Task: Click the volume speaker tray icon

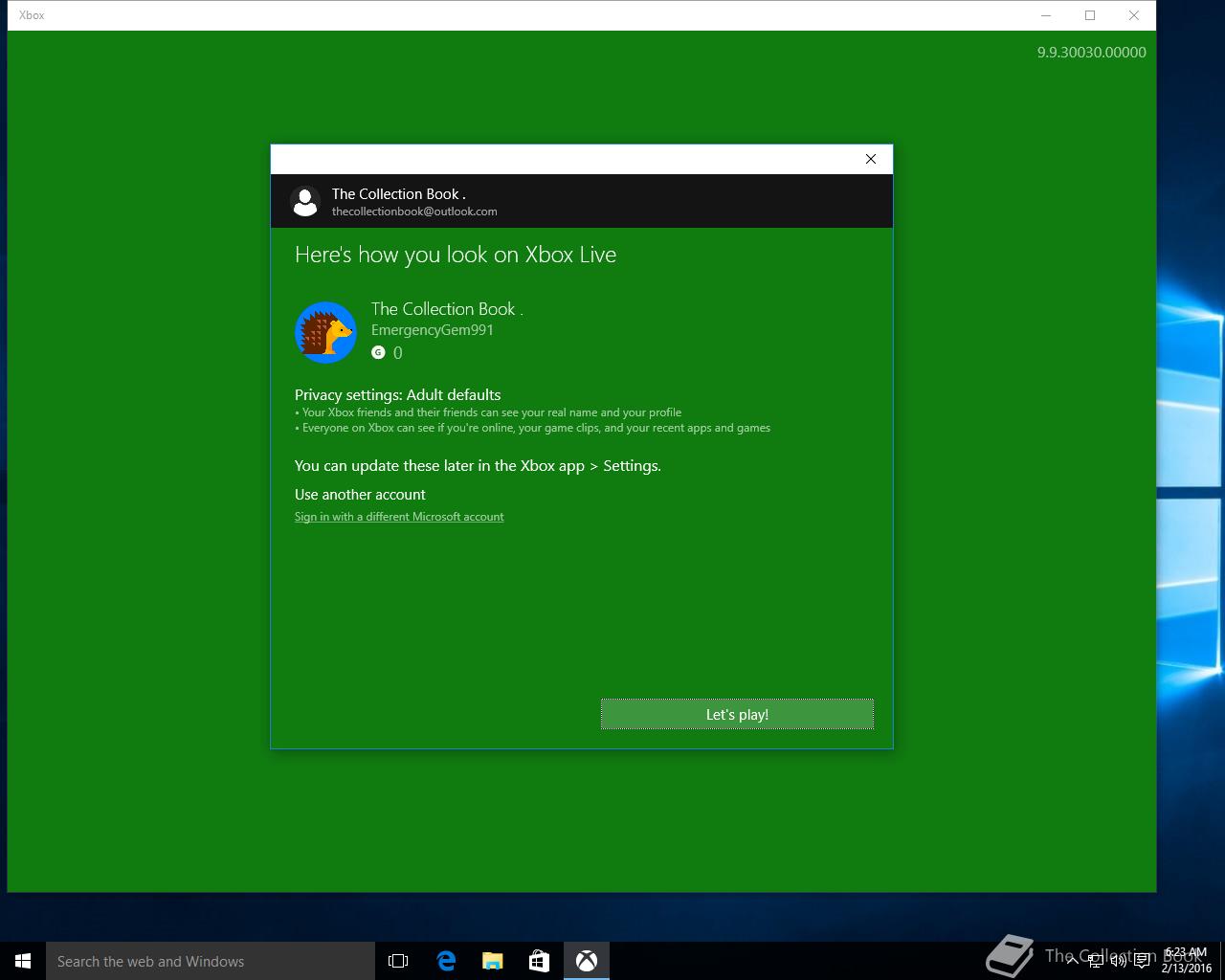Action: pos(1118,962)
